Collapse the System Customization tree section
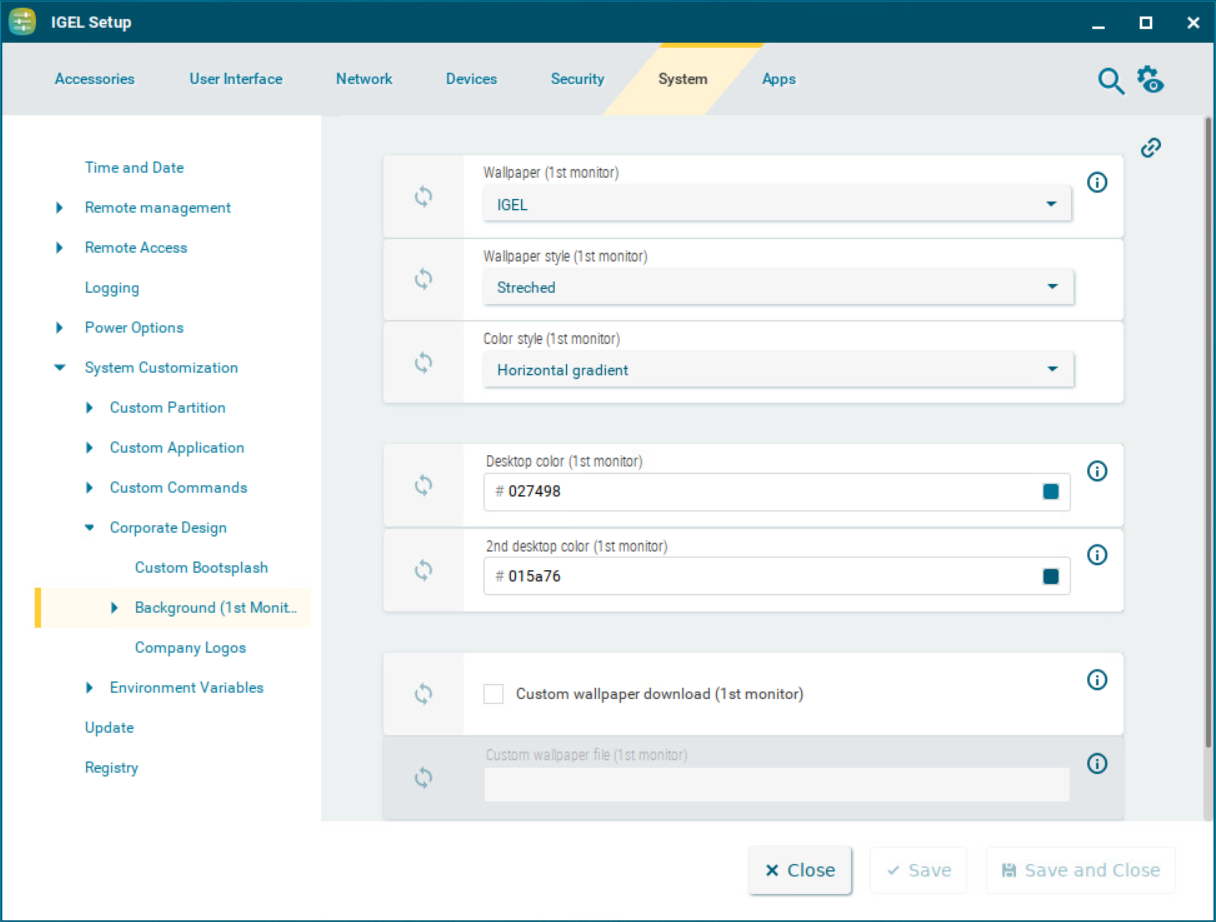The image size is (1216, 922). (58, 367)
